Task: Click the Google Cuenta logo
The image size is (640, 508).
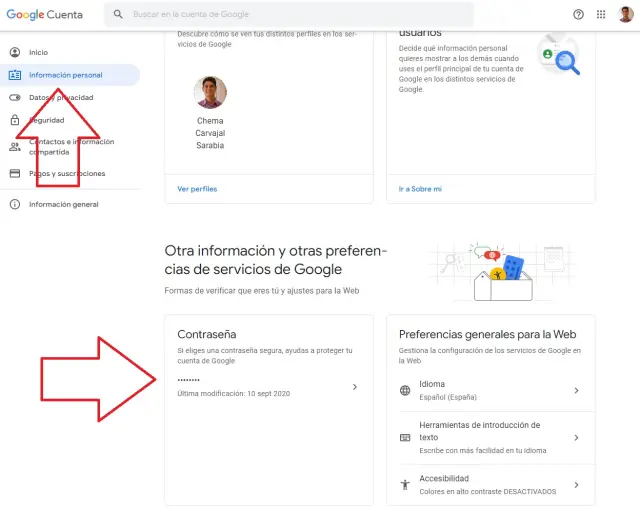Action: [45, 14]
